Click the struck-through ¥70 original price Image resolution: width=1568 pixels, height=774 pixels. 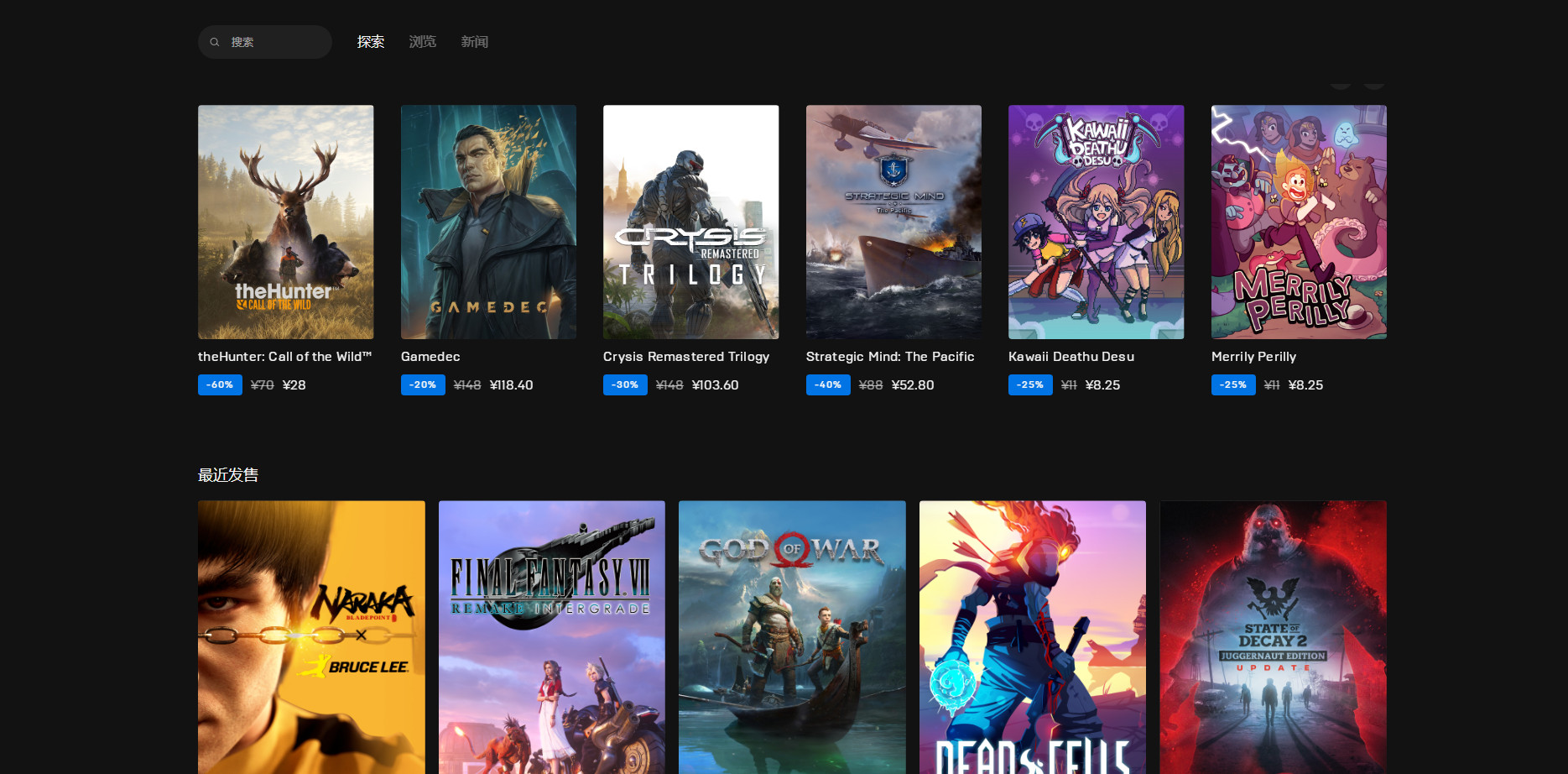(263, 385)
